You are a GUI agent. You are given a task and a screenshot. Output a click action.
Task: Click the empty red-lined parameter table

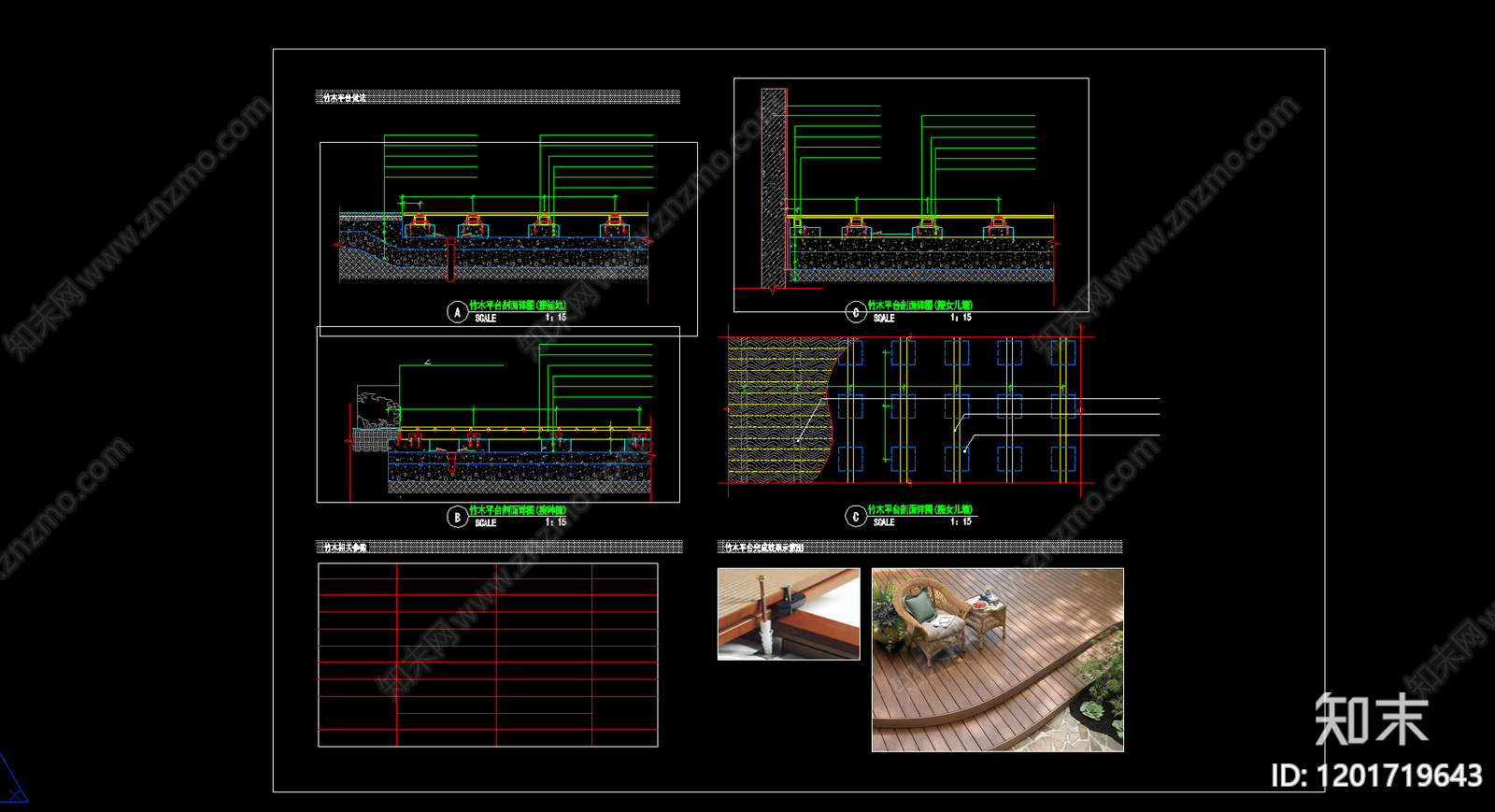tap(488, 655)
